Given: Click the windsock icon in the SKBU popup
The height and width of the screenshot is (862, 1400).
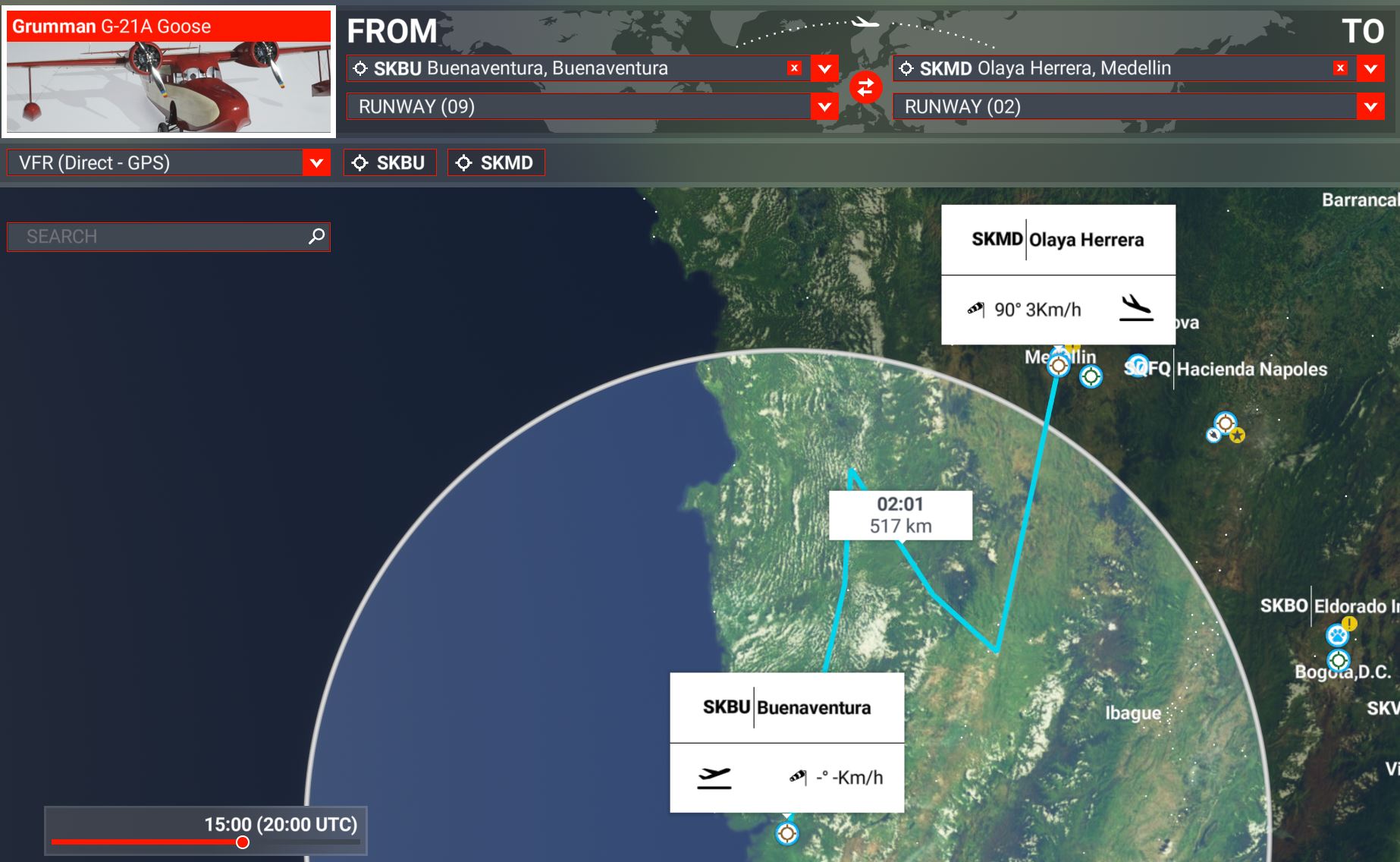Looking at the screenshot, I should click(797, 777).
